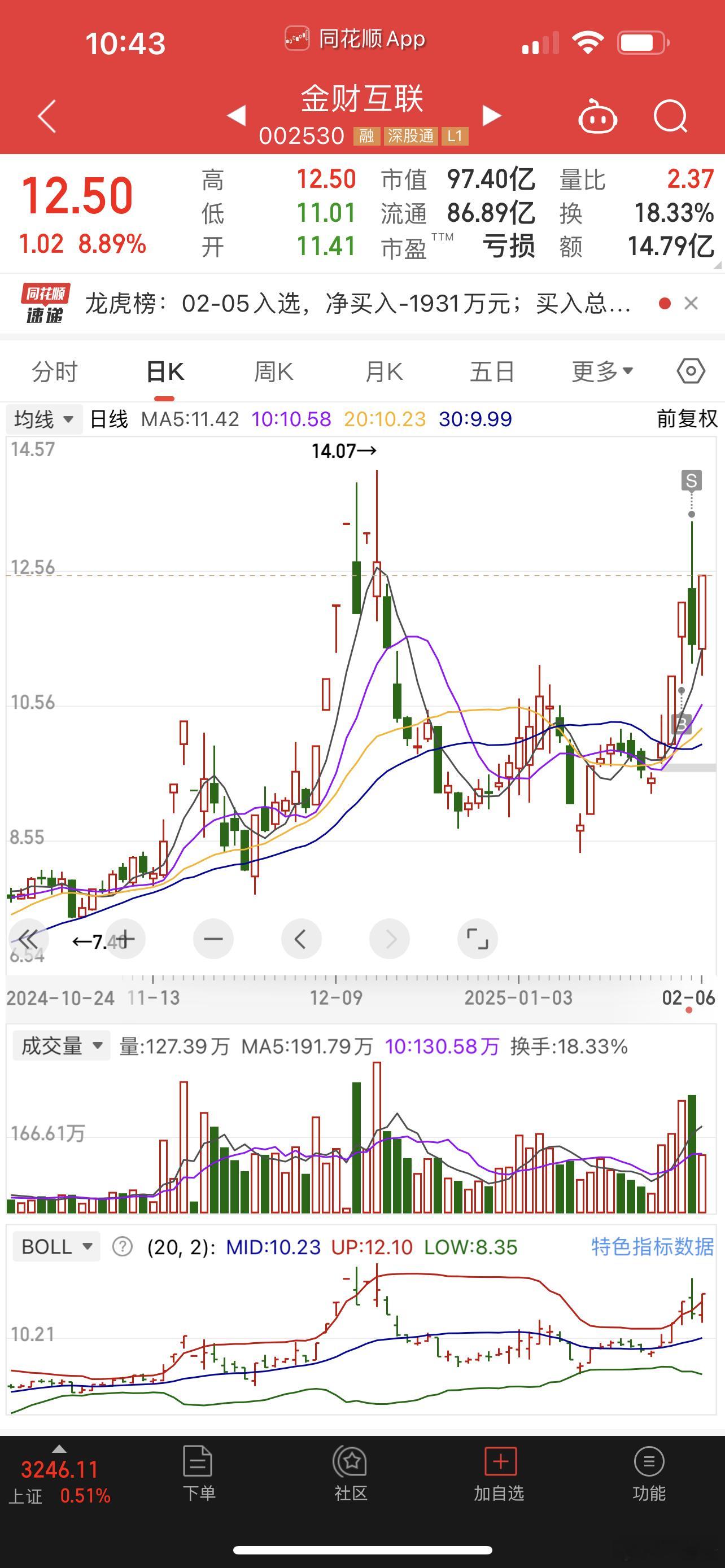Image resolution: width=725 pixels, height=1568 pixels.
Task: Zoom in chart with plus button
Action: 125,939
